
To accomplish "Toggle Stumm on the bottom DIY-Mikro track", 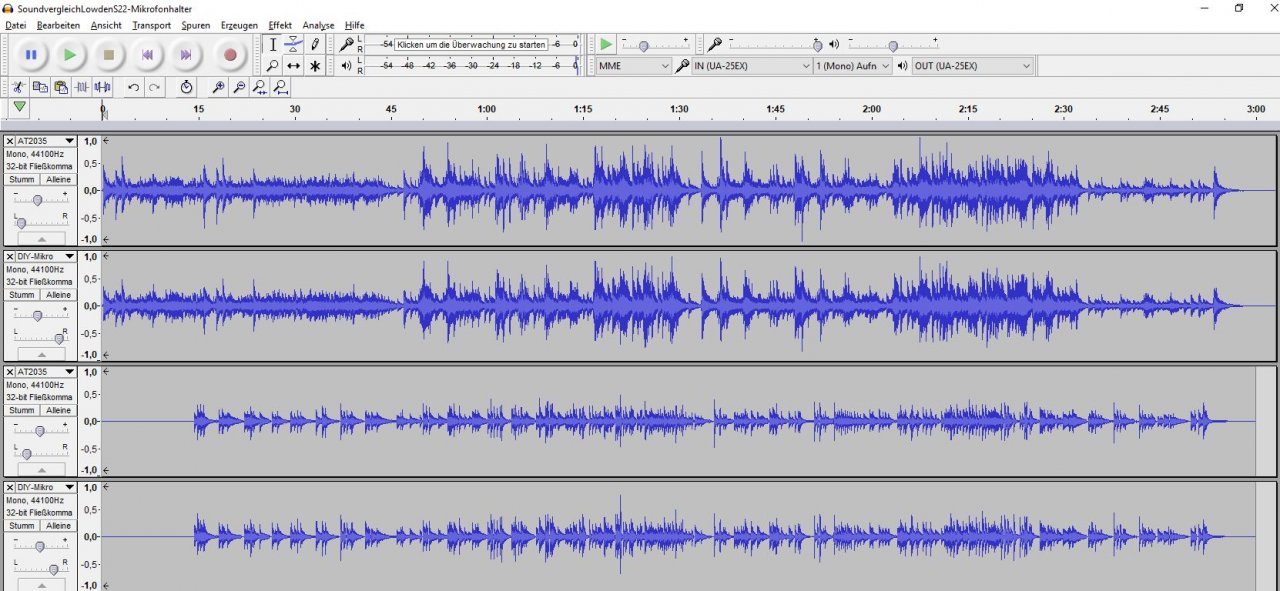I will pos(22,526).
